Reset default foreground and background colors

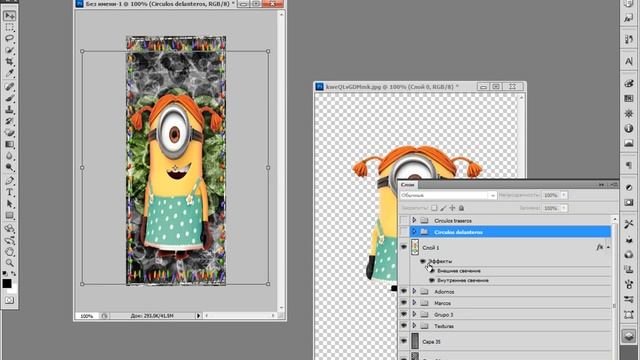4,273
